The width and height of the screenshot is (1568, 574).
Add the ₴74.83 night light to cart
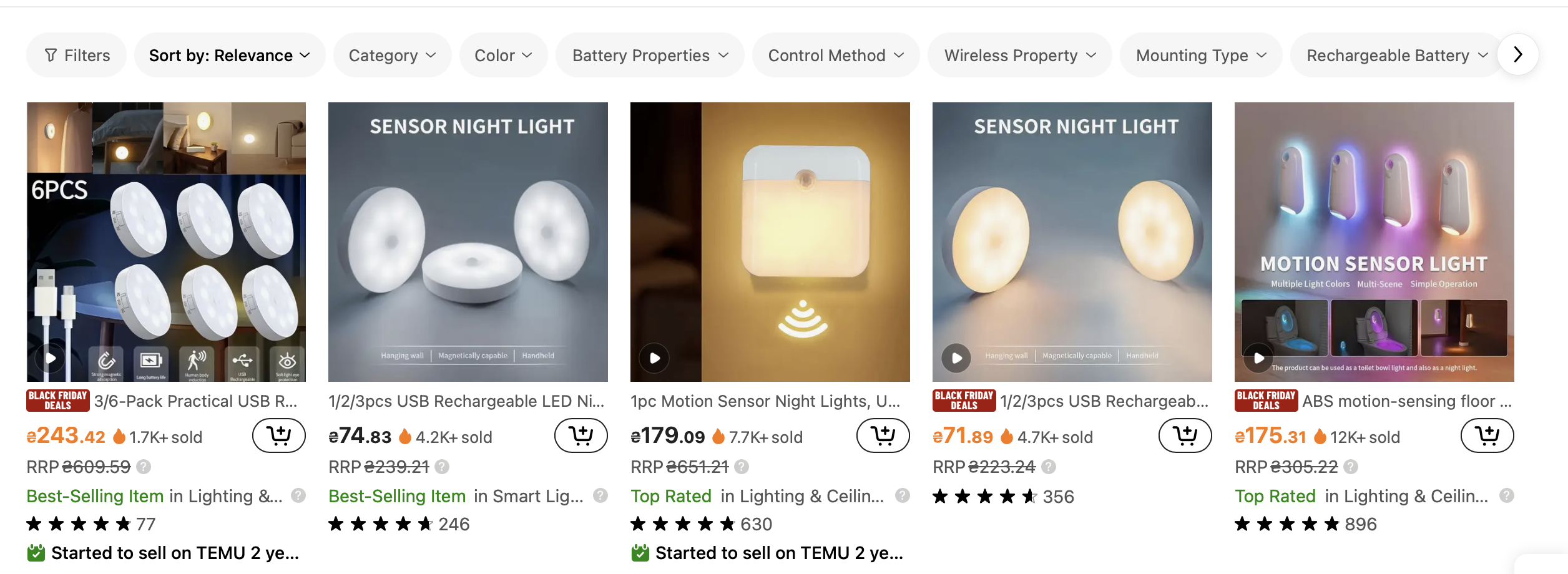(x=581, y=435)
